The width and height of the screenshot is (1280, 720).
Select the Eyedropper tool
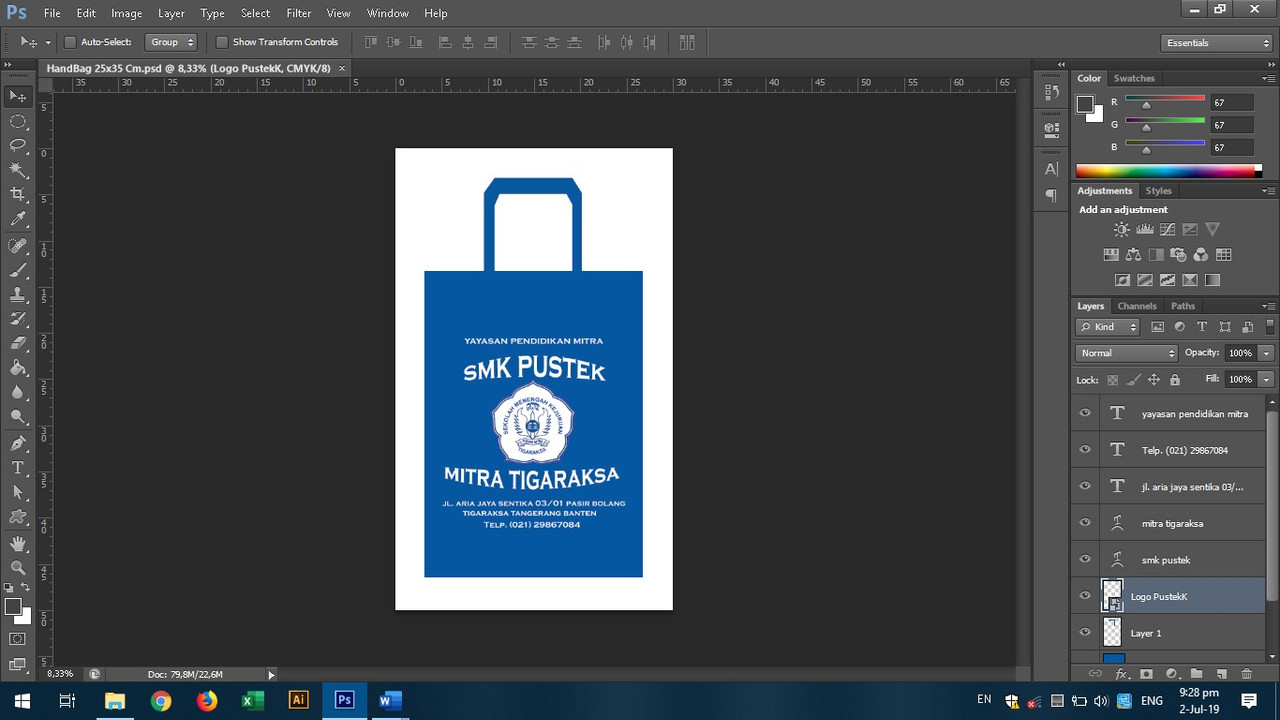coord(18,218)
